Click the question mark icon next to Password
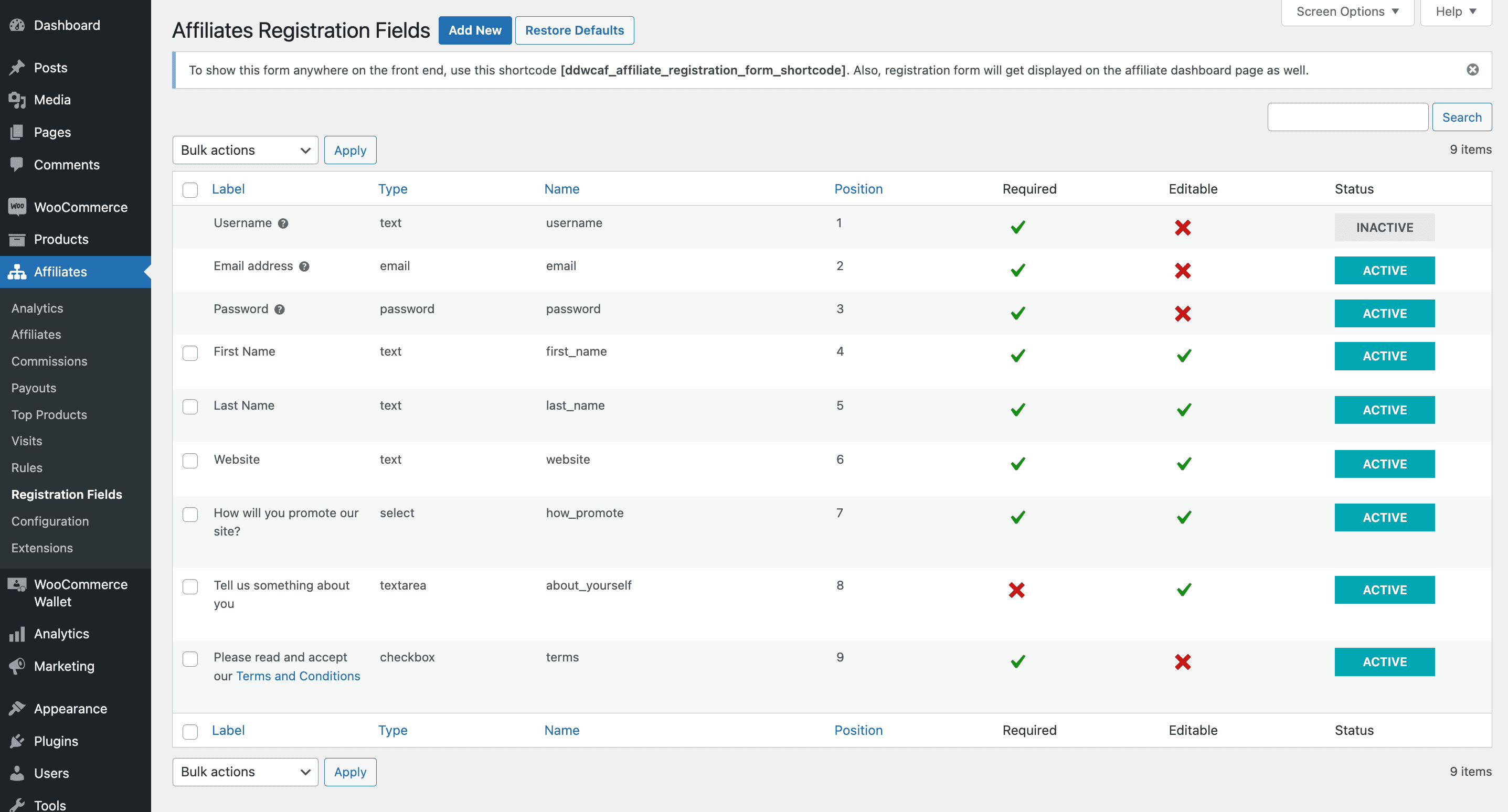 (279, 309)
